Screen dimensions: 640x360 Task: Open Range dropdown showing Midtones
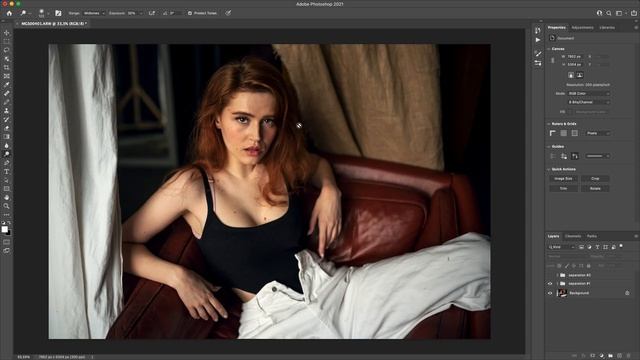[93, 13]
